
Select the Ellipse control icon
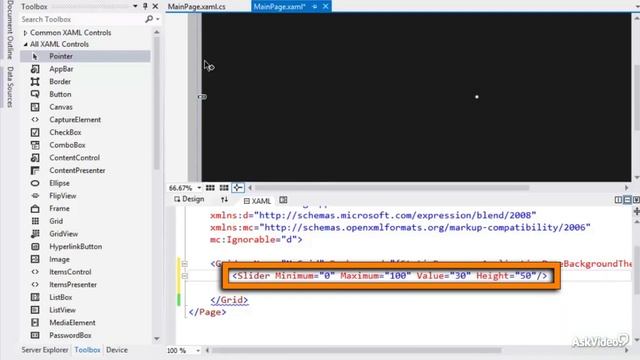click(35, 183)
